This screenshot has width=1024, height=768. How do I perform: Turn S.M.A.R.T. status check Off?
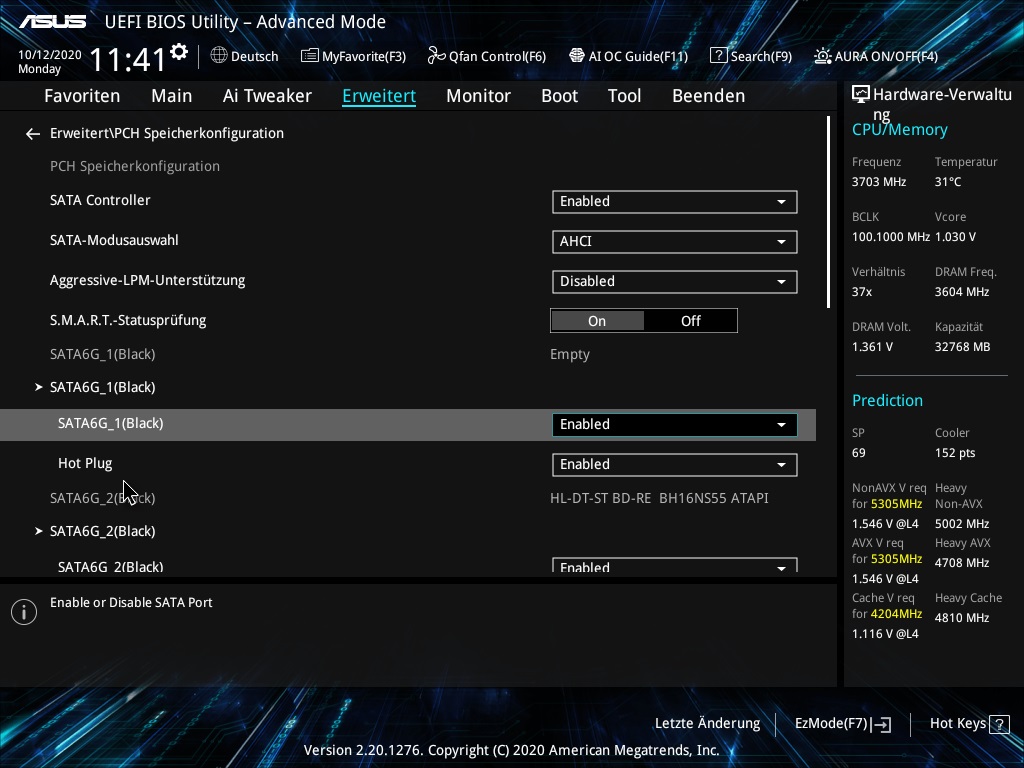coord(690,321)
